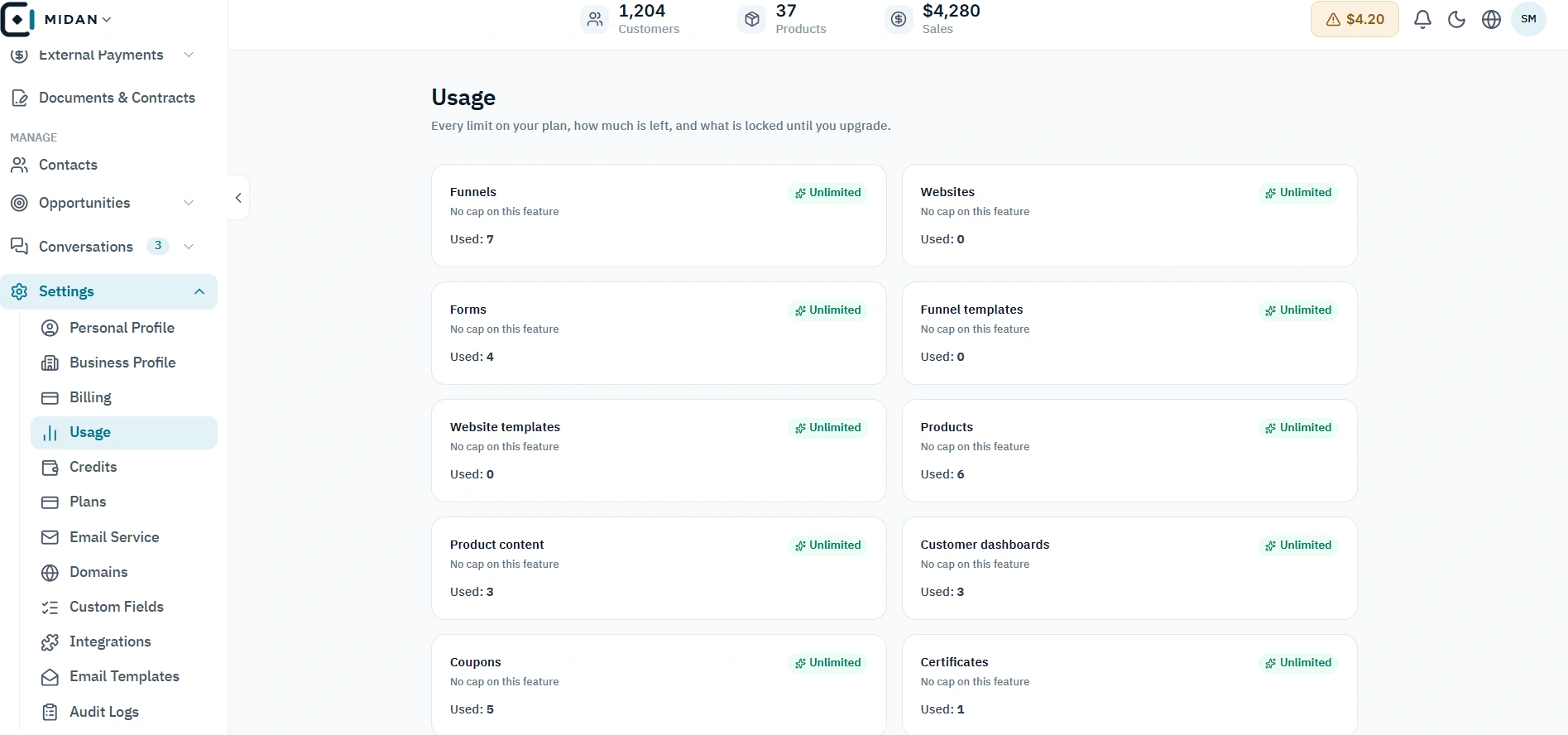Image resolution: width=1568 pixels, height=735 pixels.
Task: Click the Products stat box icon
Action: coord(752,19)
